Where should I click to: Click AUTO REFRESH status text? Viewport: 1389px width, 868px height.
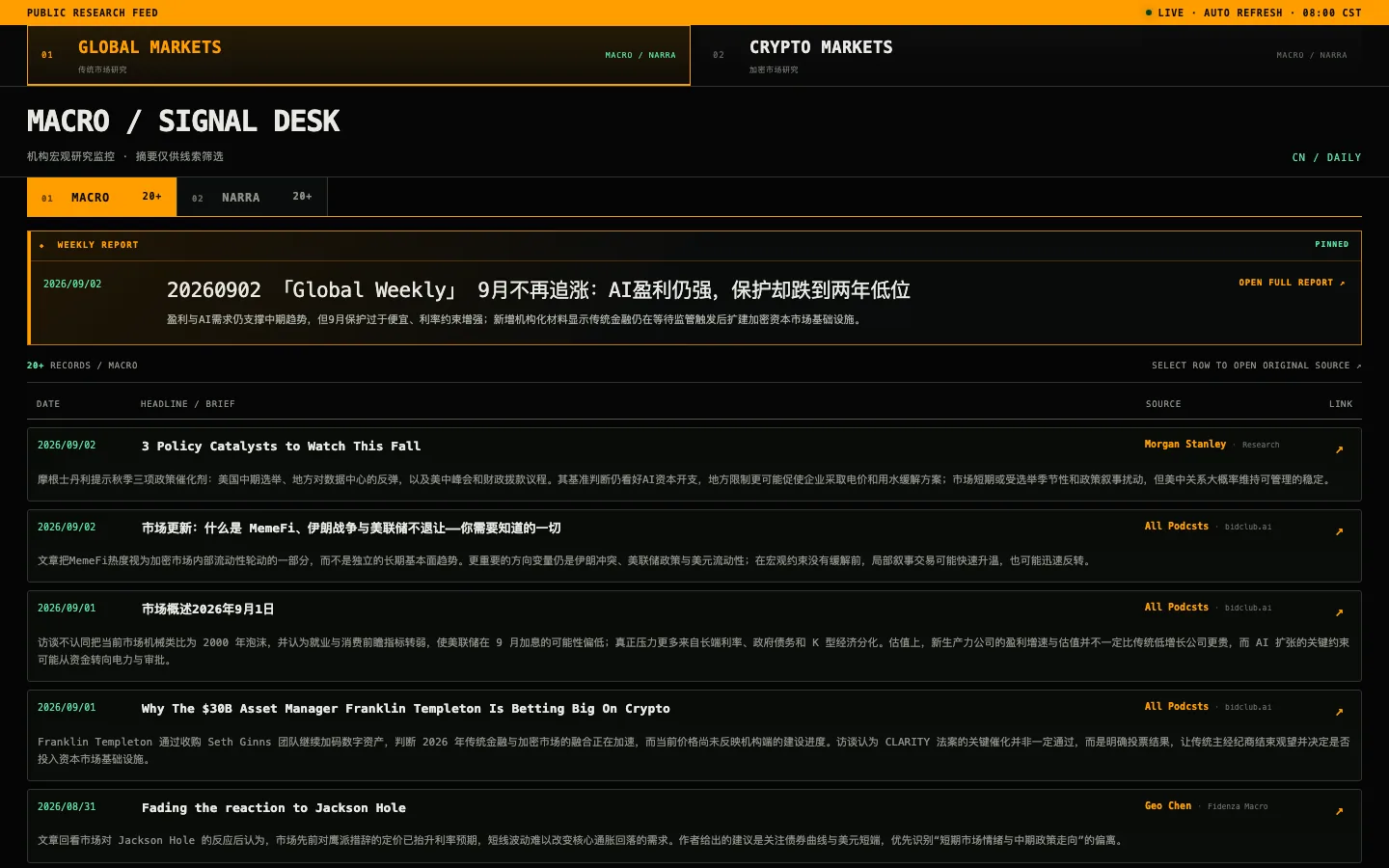coord(1243,13)
